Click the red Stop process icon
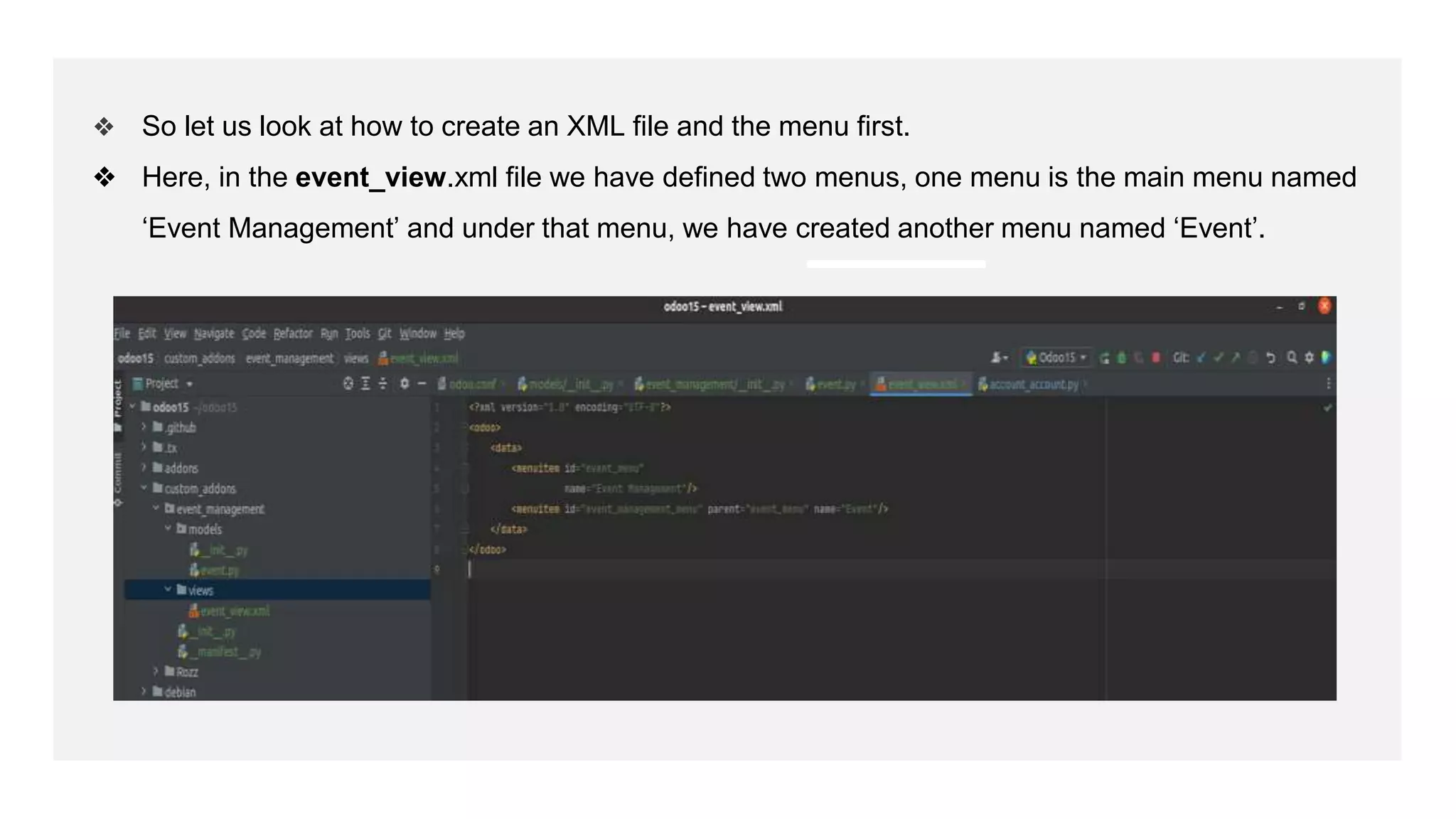Screen dimensions: 1456x819 click(x=1156, y=358)
